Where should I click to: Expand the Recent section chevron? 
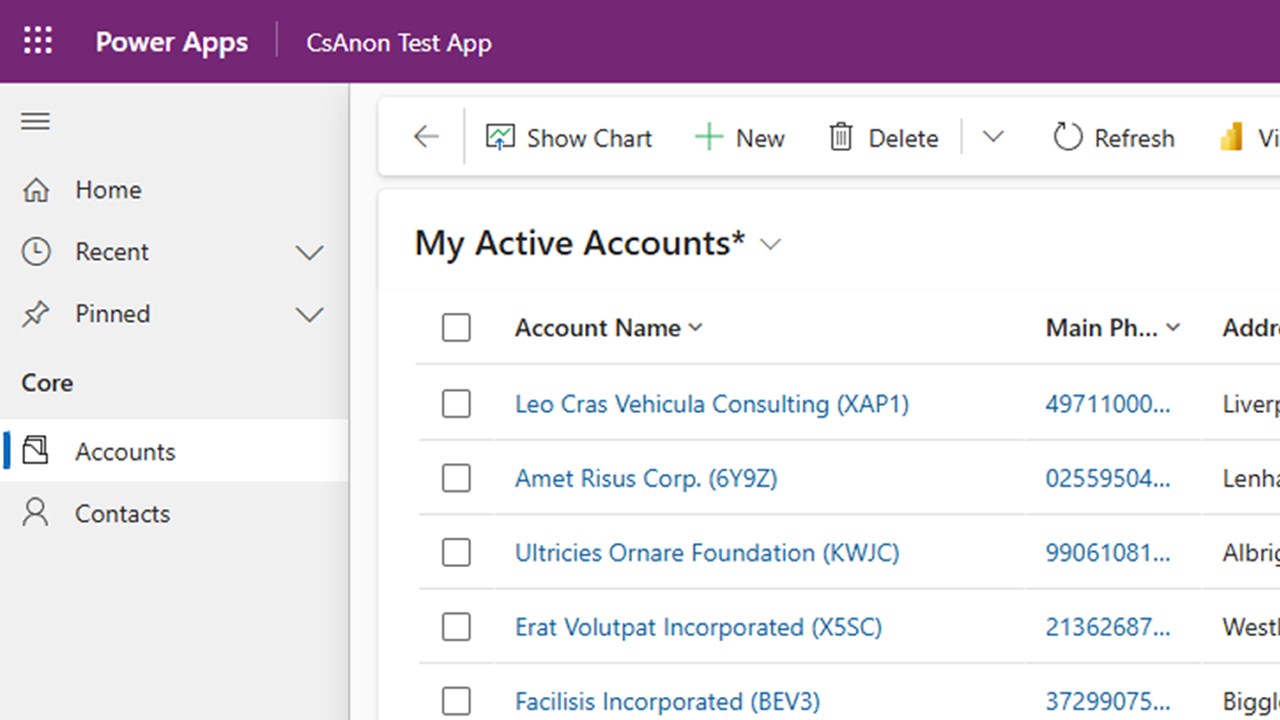click(310, 253)
